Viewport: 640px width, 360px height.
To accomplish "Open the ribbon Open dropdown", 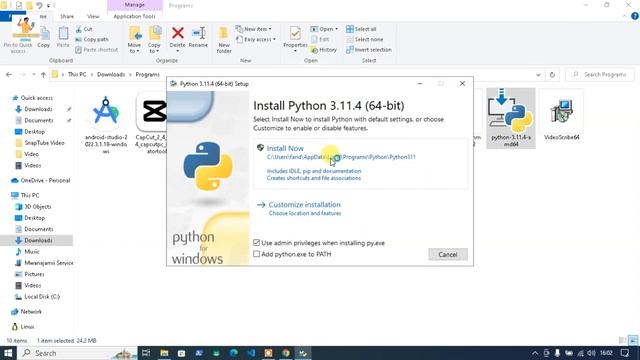I will 324,29.
